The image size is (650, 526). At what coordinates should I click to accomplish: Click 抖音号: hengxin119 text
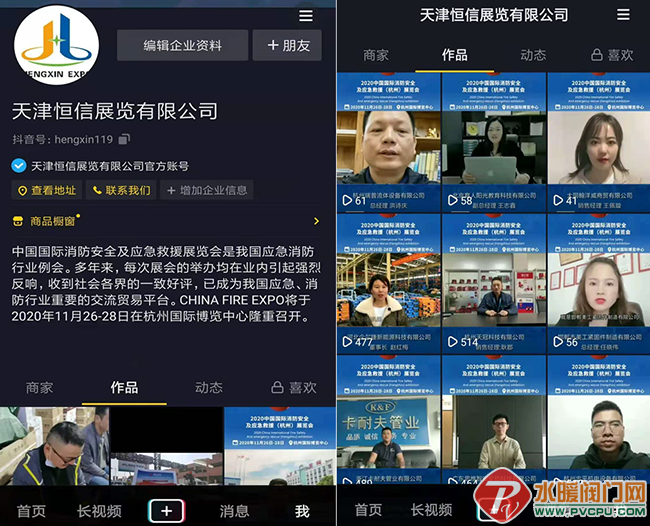[x=62, y=139]
